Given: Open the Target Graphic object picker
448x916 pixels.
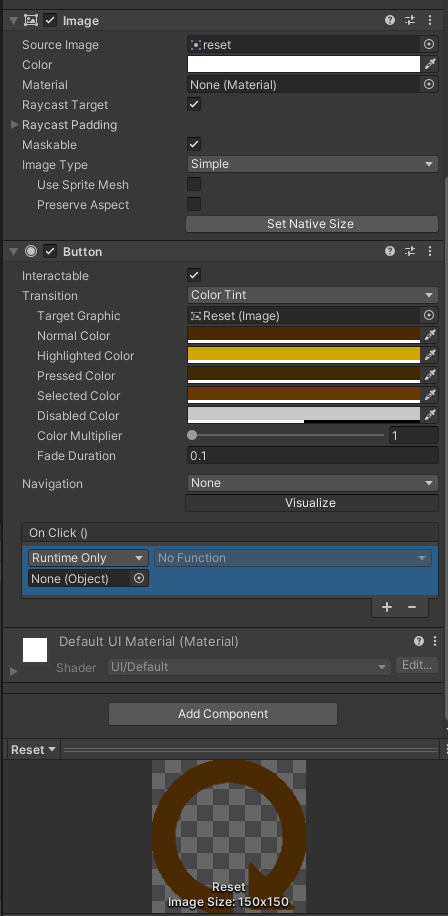Looking at the screenshot, I should tap(429, 315).
